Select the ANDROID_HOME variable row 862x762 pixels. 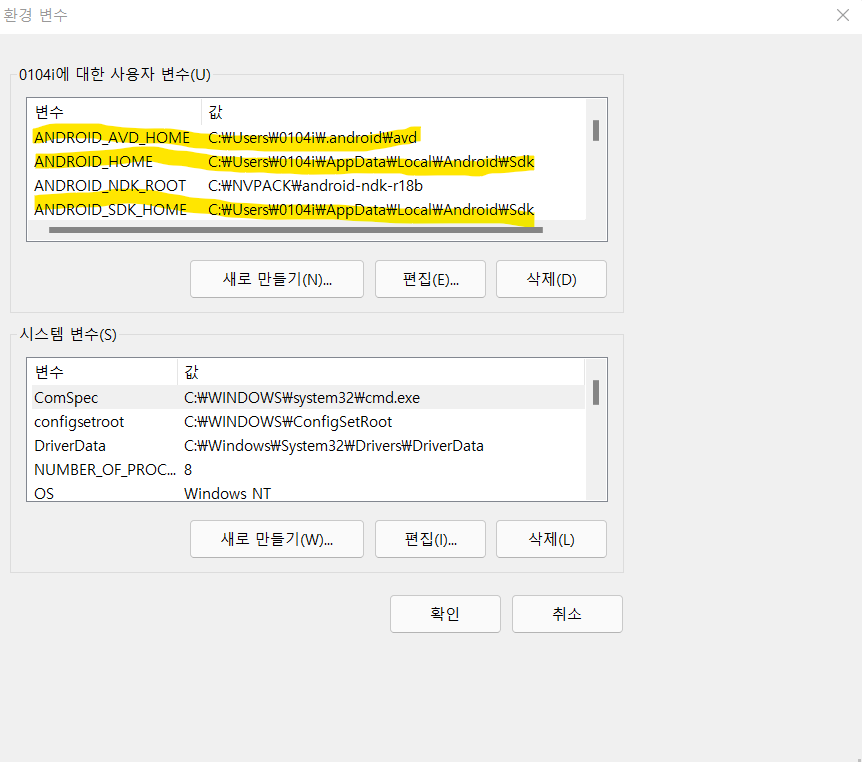[x=307, y=162]
